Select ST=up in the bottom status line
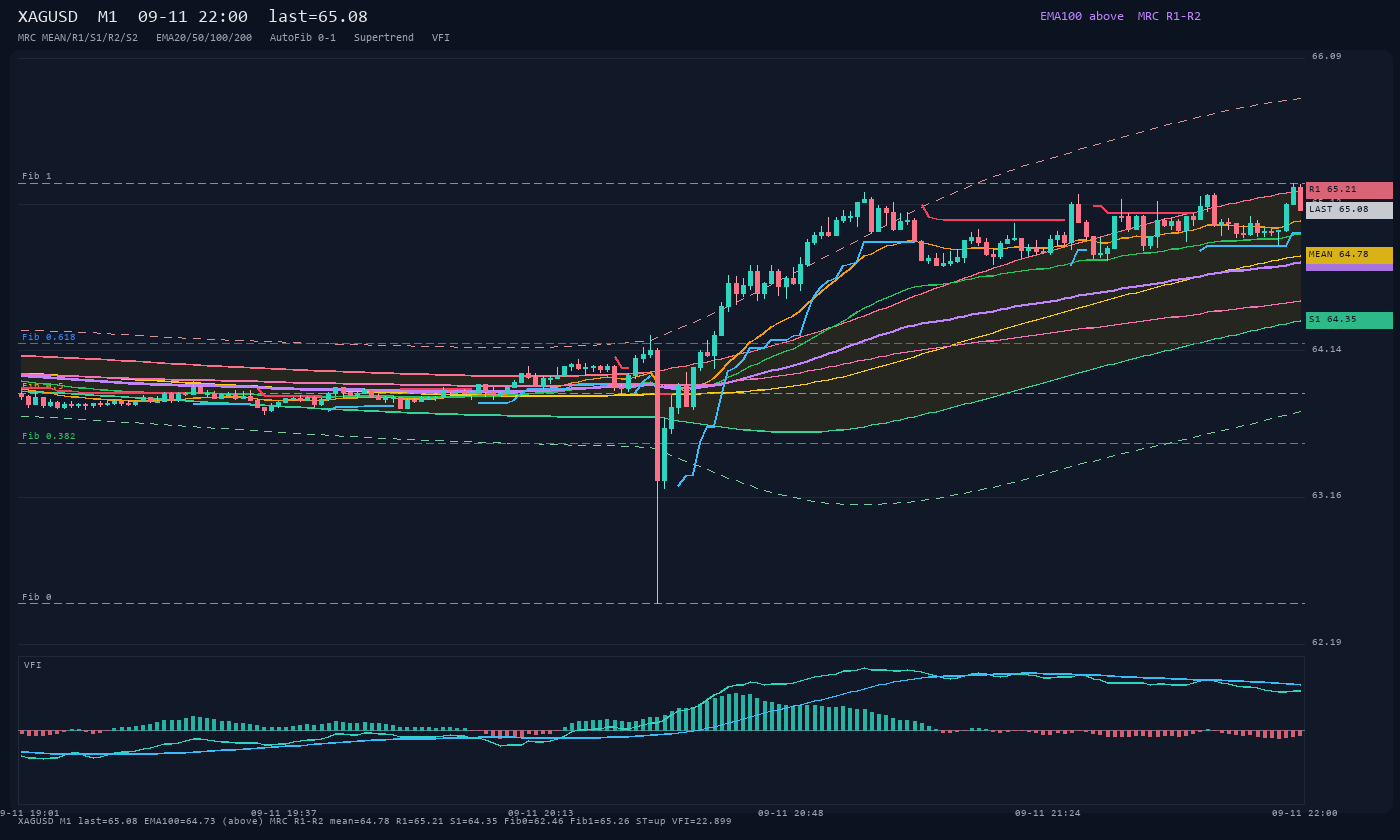 pos(651,821)
